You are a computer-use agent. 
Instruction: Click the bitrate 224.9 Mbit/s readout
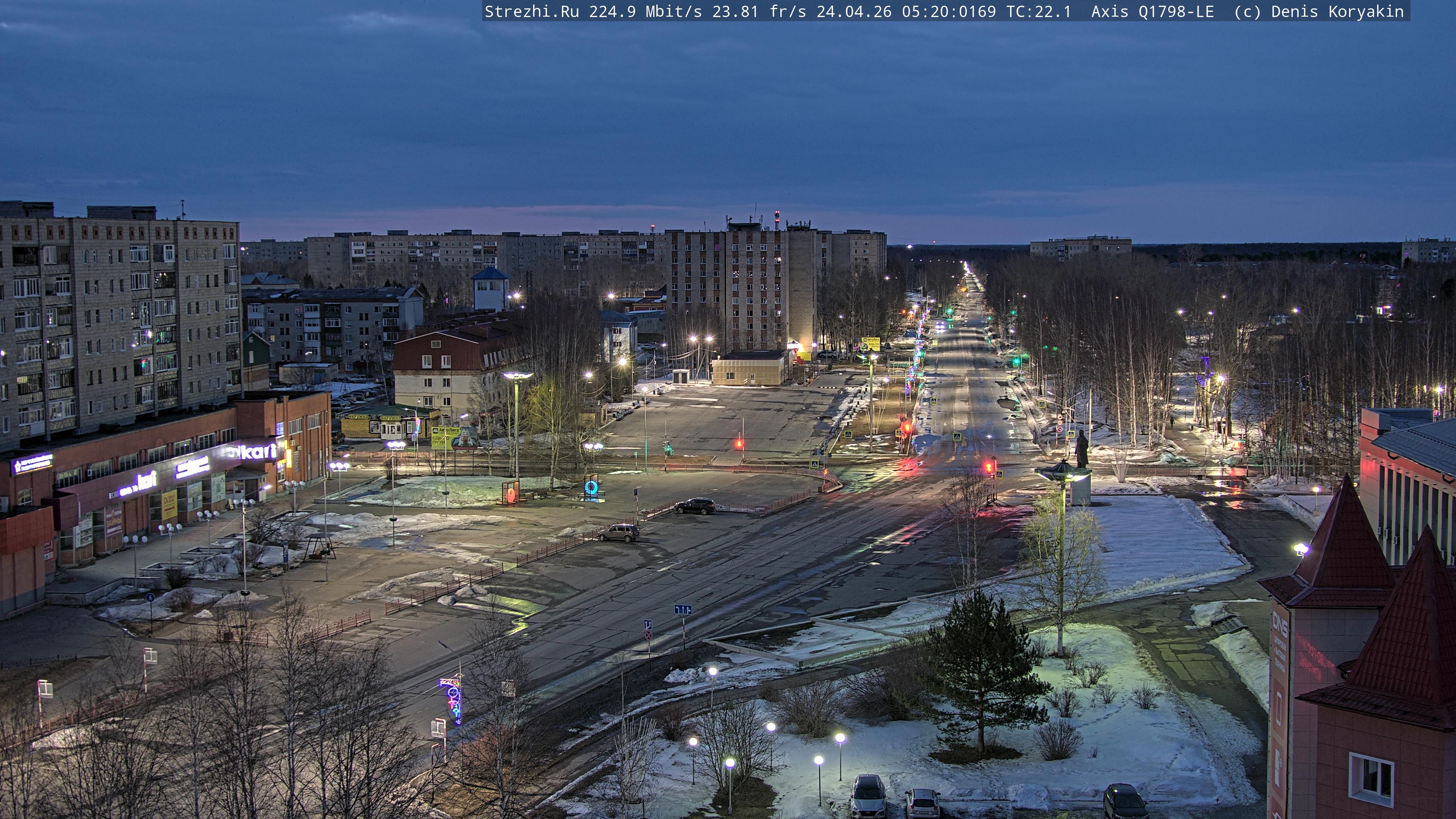[645, 11]
